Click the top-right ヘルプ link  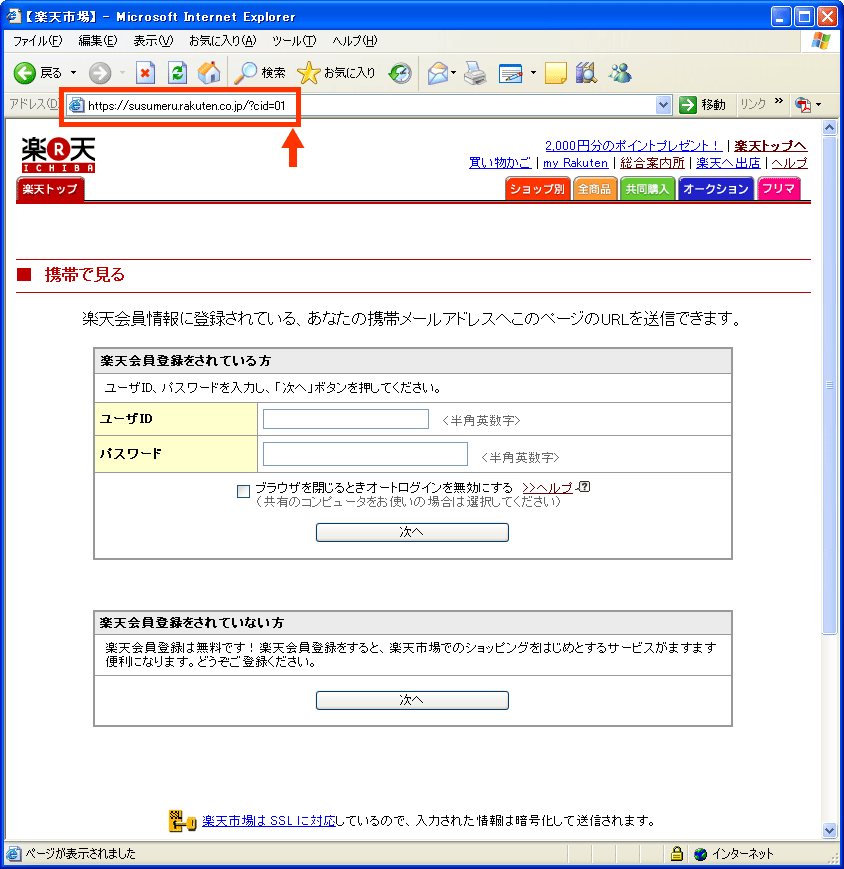coord(790,163)
